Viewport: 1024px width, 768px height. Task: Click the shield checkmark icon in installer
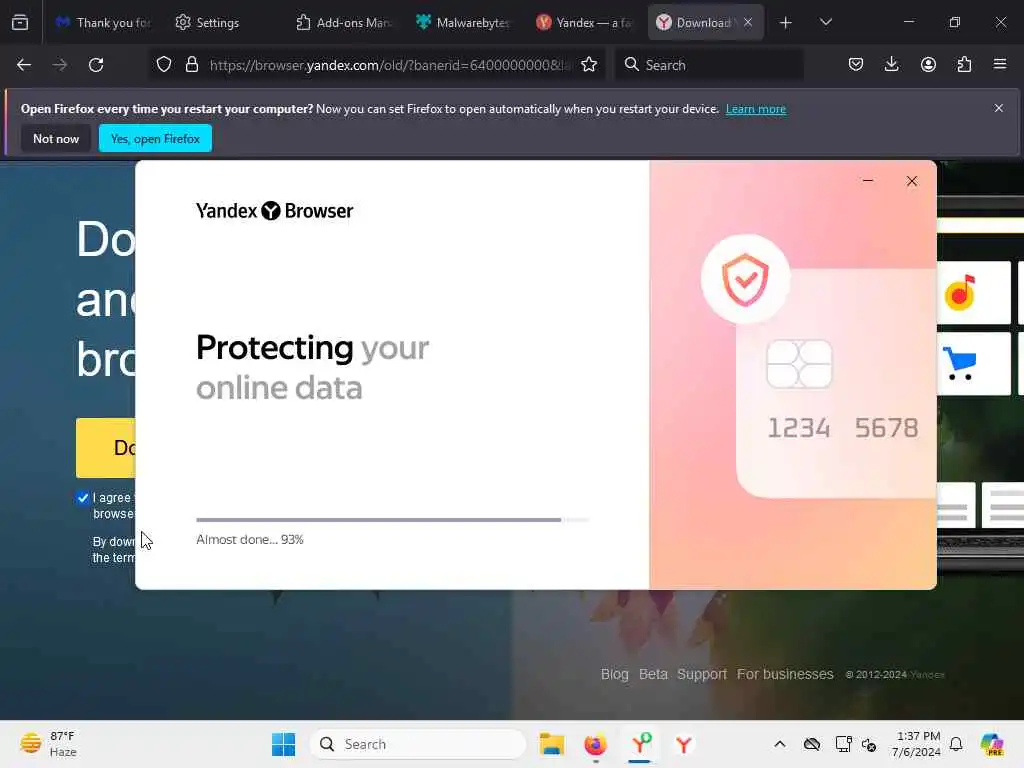745,279
